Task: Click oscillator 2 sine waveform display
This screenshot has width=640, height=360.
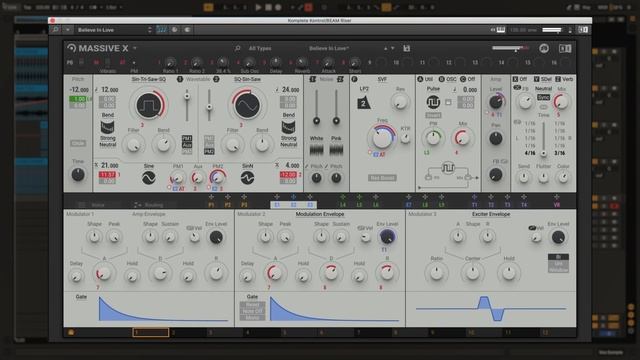Action: pos(247,105)
